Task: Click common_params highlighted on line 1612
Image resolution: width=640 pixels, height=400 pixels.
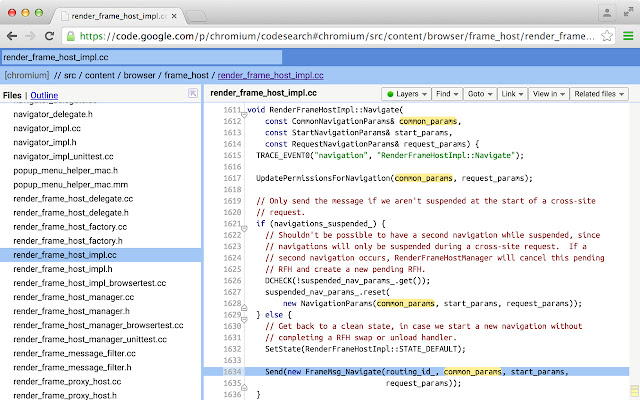Action: (x=428, y=121)
